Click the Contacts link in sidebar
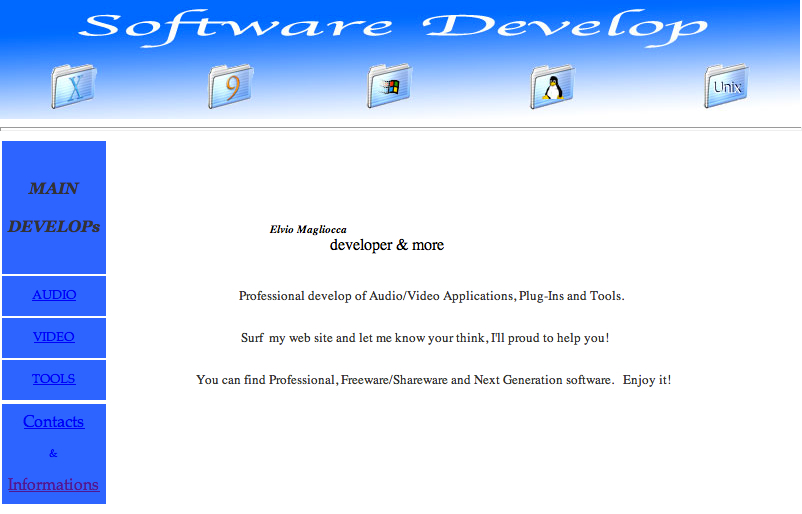Screen dimensions: 802x514 tap(54, 422)
